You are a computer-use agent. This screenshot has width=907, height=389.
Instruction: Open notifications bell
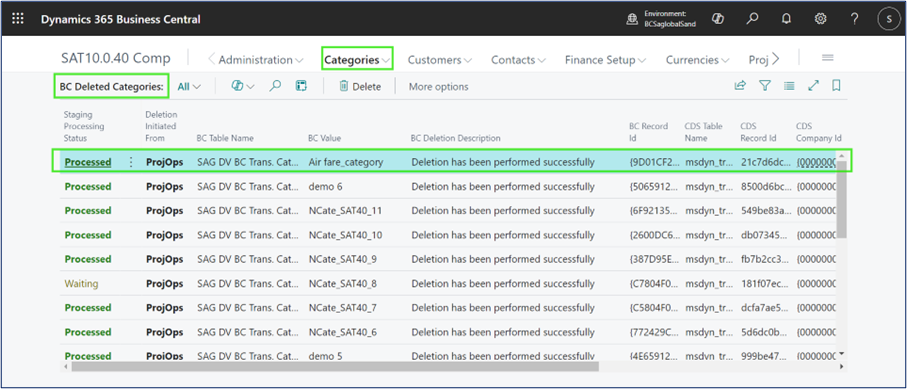pyautogui.click(x=786, y=19)
